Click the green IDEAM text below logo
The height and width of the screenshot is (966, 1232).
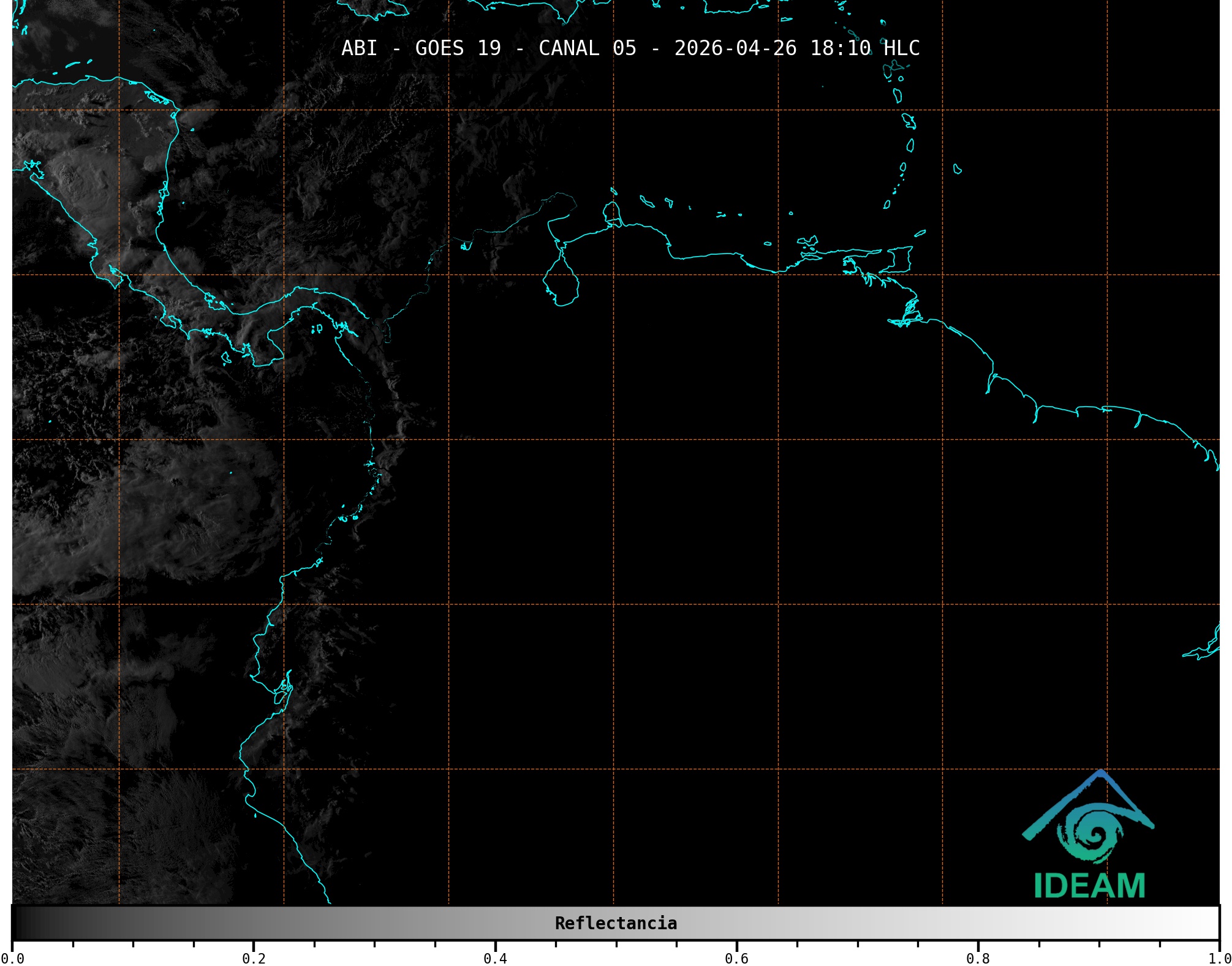point(1089,886)
